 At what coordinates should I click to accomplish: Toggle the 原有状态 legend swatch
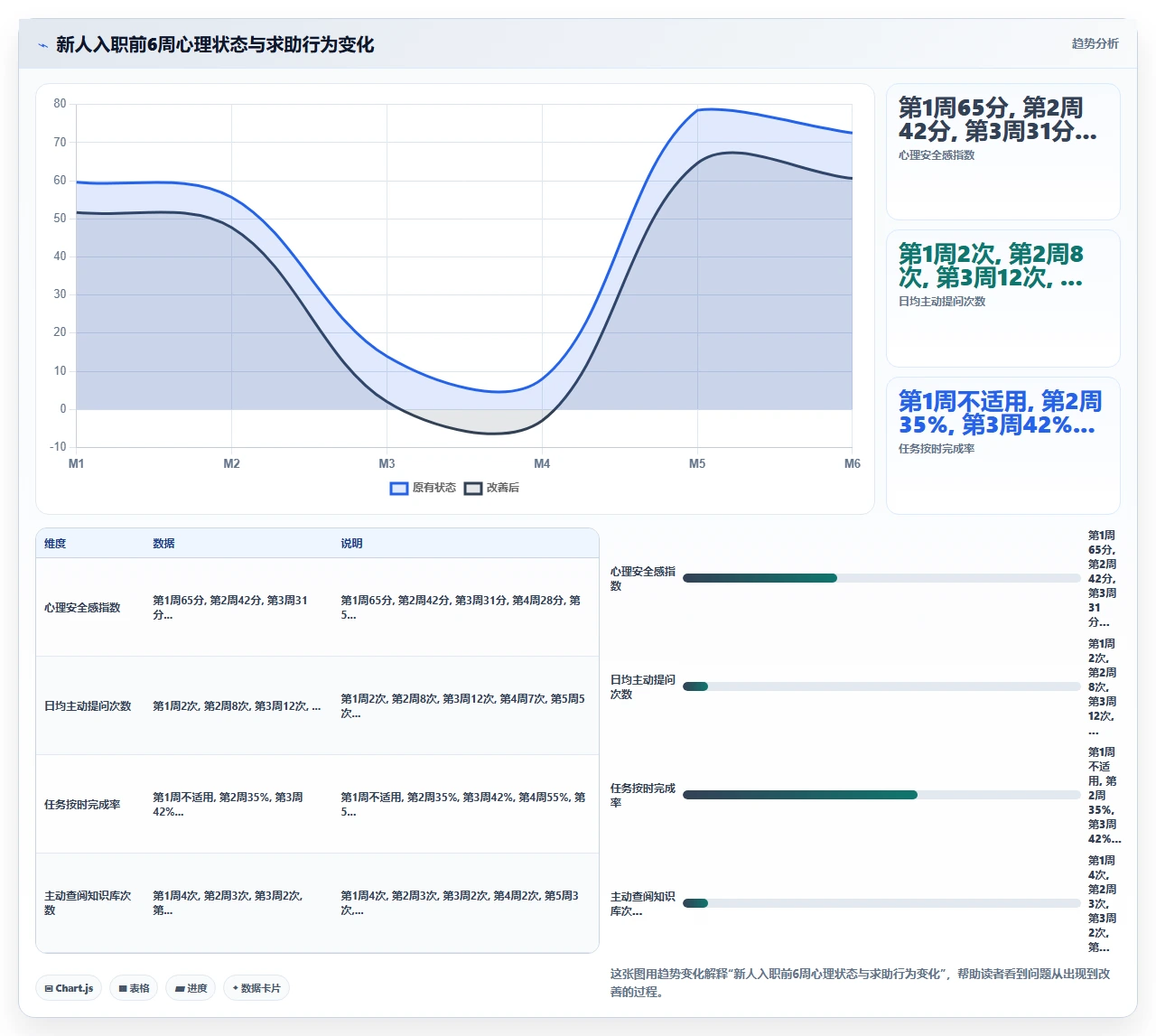pos(399,489)
